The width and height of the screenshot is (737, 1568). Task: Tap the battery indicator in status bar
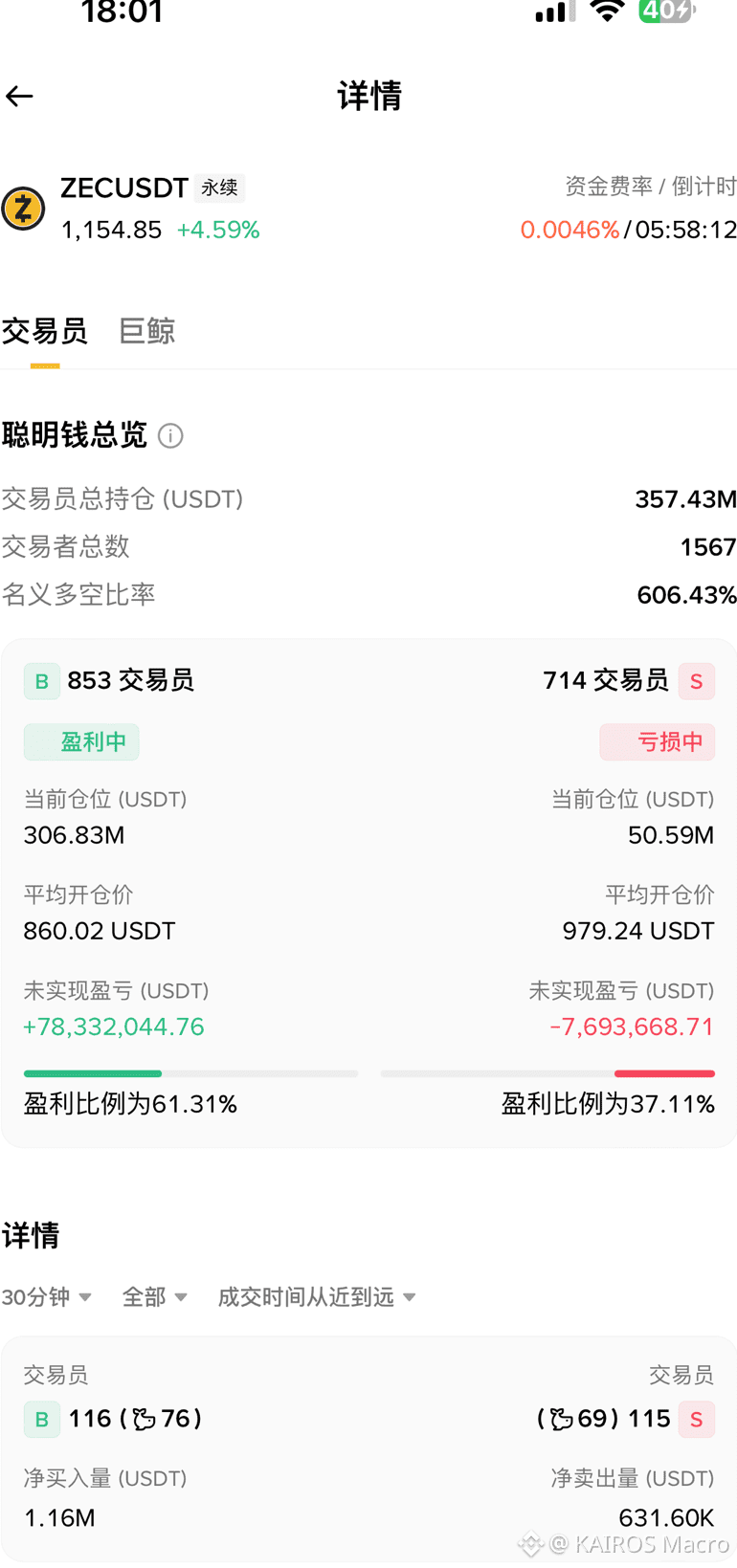(666, 10)
